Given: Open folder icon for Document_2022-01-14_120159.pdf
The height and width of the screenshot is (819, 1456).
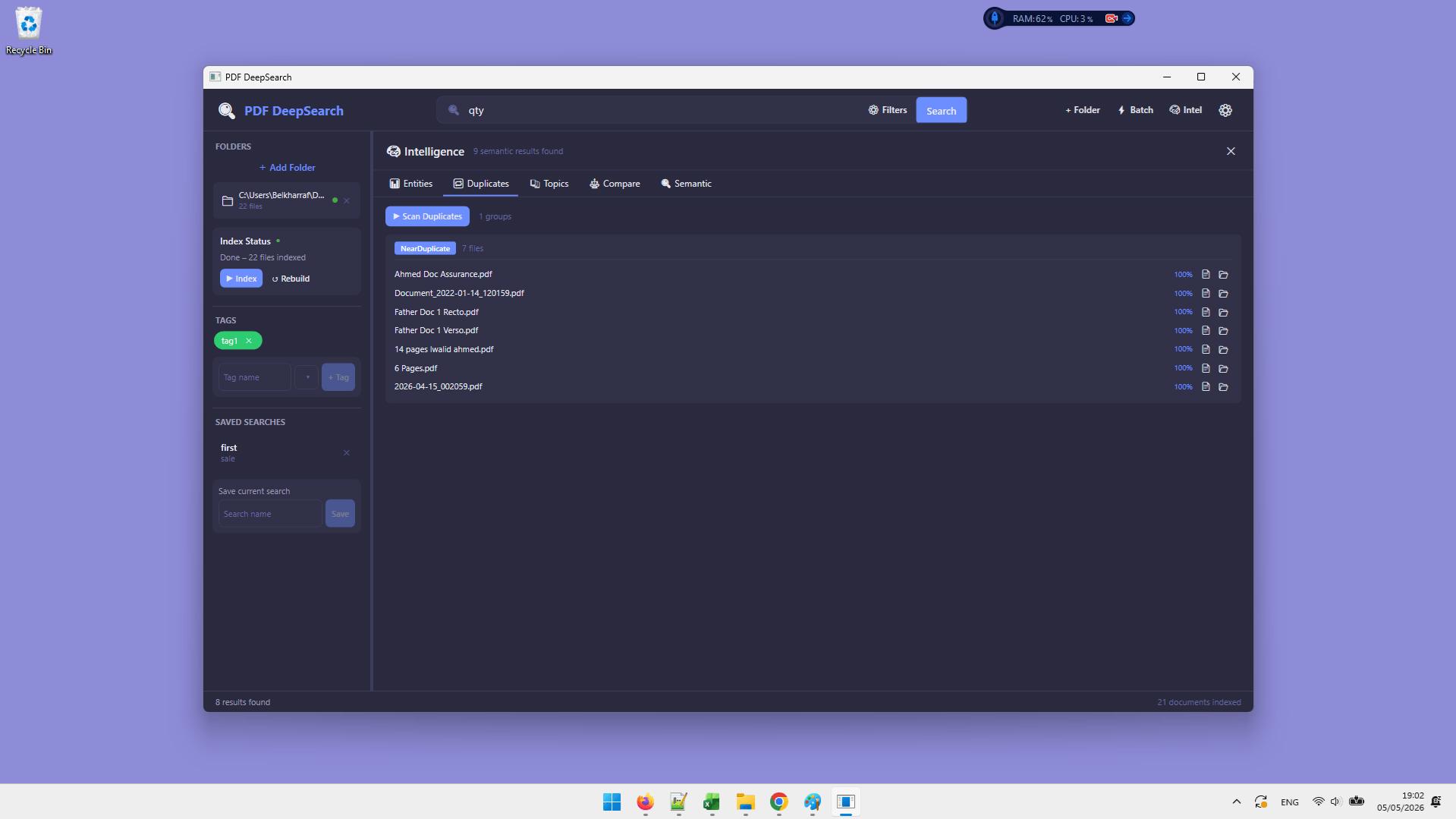Looking at the screenshot, I should (1223, 293).
